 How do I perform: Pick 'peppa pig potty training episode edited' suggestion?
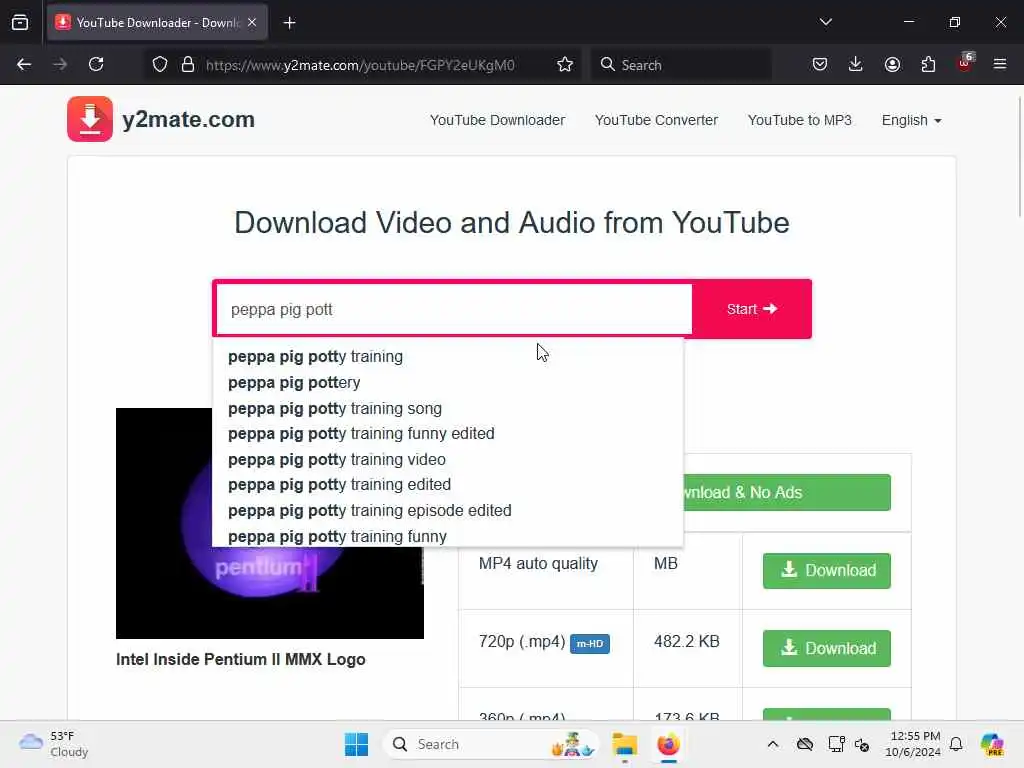[x=448, y=510]
